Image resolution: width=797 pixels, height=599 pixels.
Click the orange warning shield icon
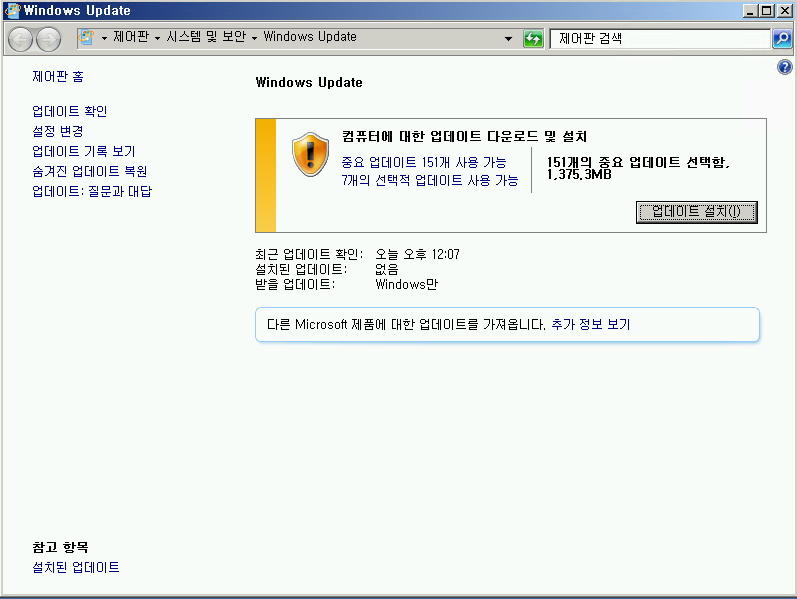point(310,154)
